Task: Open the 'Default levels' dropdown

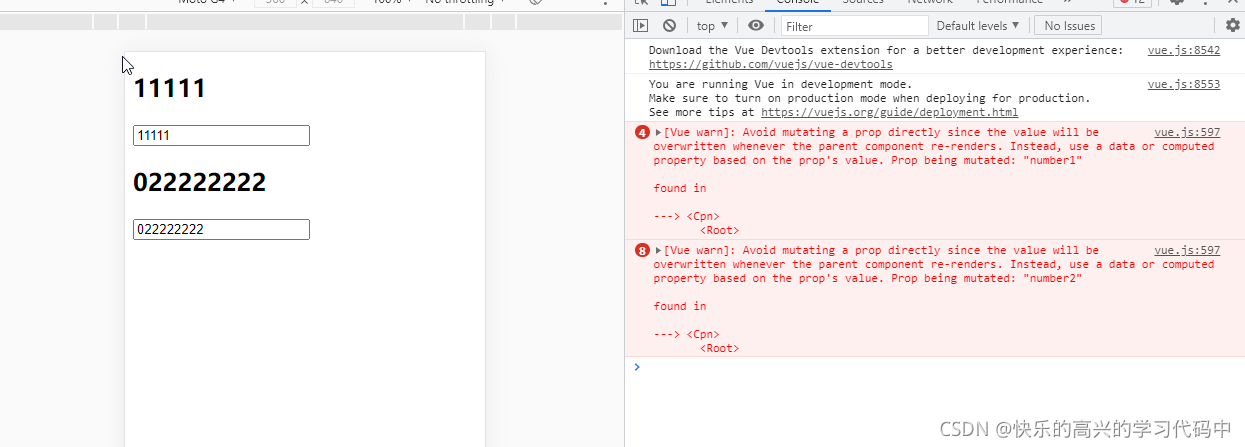Action: [978, 25]
